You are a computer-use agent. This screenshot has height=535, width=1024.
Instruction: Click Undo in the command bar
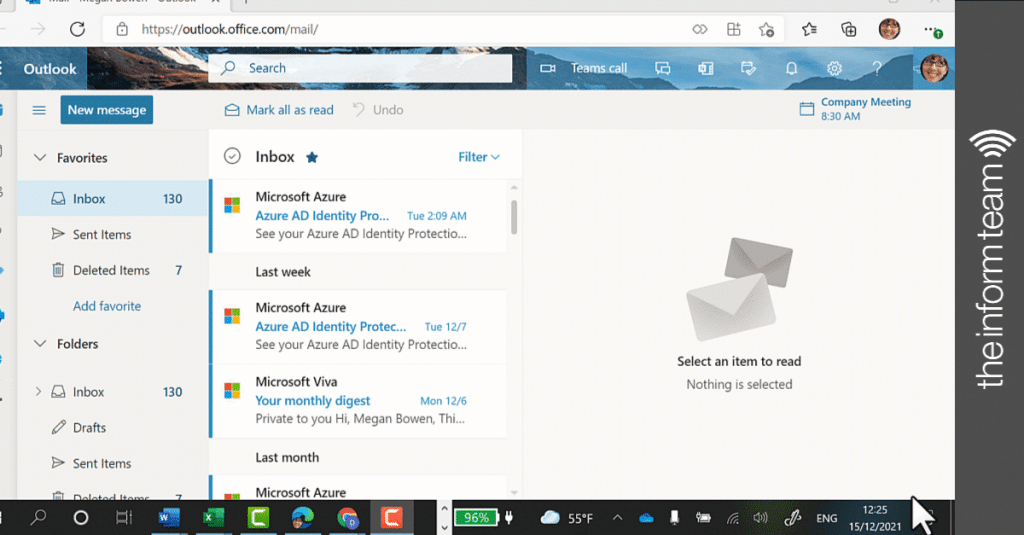pyautogui.click(x=378, y=110)
